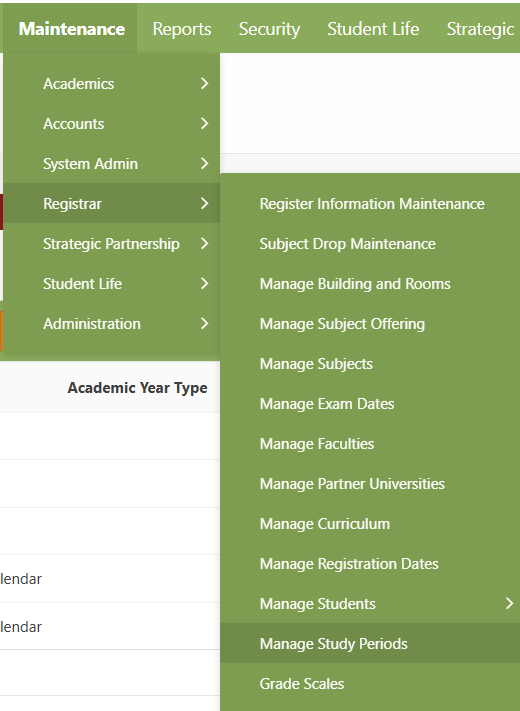Open the Security menu in navbar
Viewport: 520px width, 711px height.
[x=269, y=29]
